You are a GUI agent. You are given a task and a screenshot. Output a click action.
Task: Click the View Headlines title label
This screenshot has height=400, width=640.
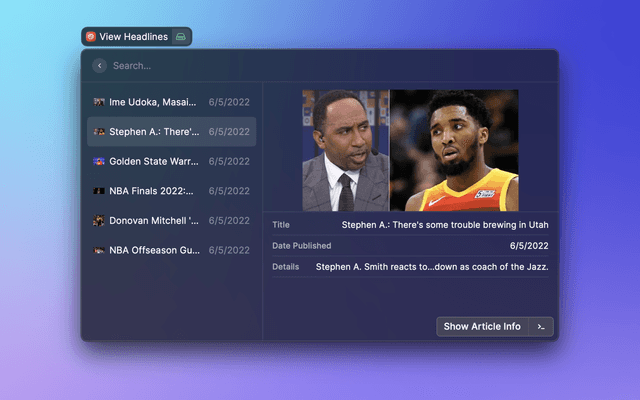tap(133, 37)
